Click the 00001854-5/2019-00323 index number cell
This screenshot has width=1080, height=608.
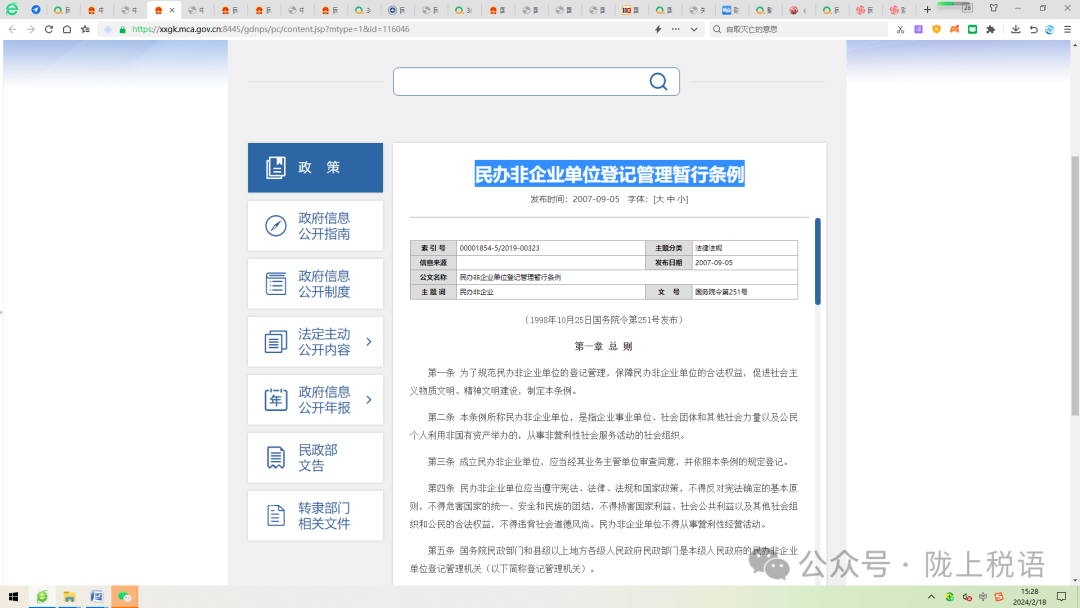point(550,248)
